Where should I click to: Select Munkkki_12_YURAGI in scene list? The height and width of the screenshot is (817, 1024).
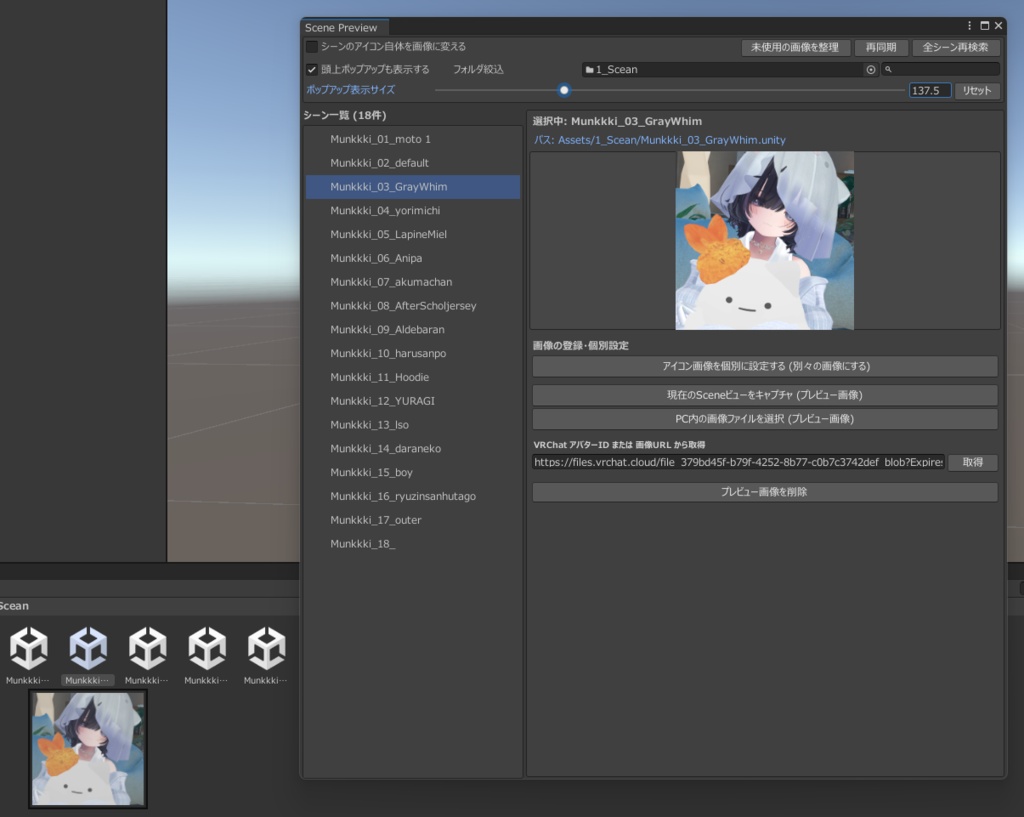(413, 401)
